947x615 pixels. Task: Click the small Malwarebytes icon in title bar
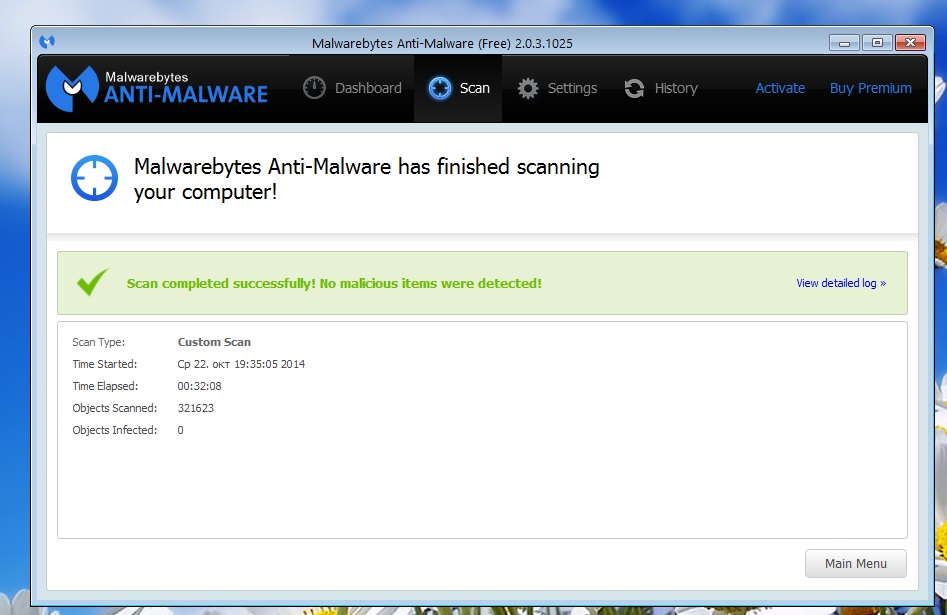[47, 42]
